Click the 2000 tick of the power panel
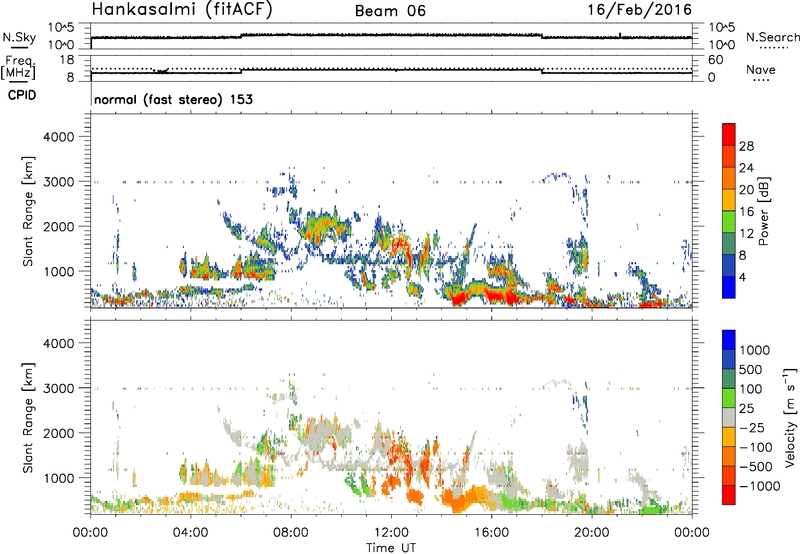800x554 pixels. [x=58, y=226]
